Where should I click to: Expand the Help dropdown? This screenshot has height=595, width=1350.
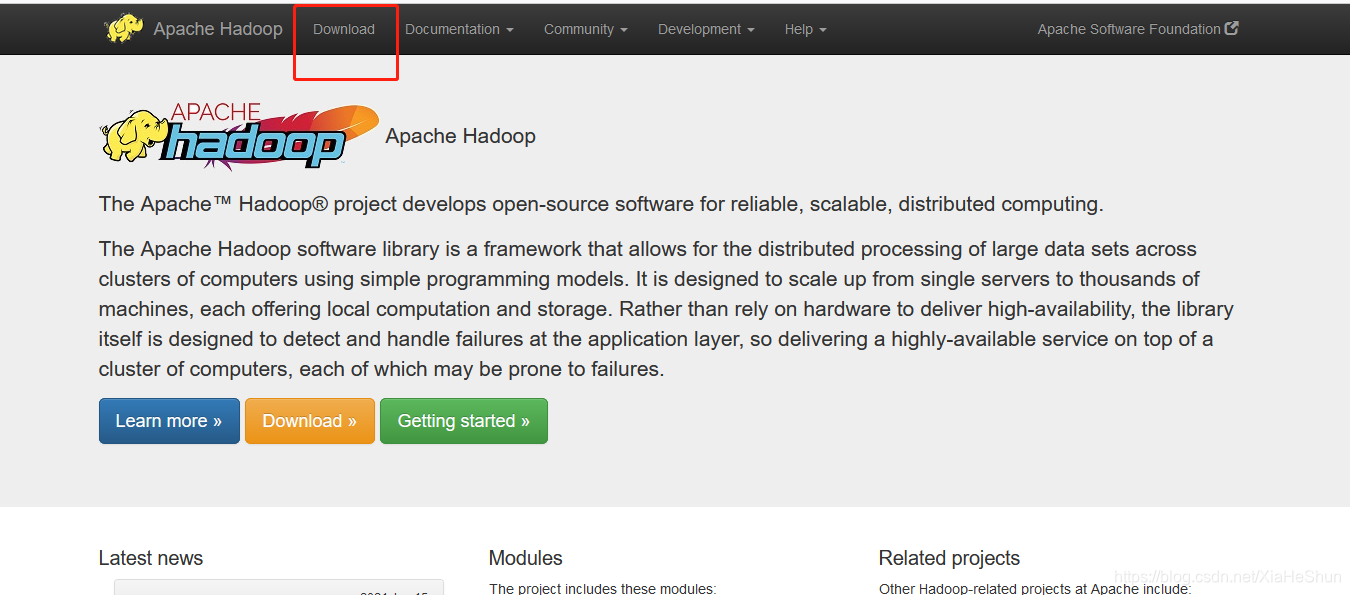pyautogui.click(x=805, y=29)
